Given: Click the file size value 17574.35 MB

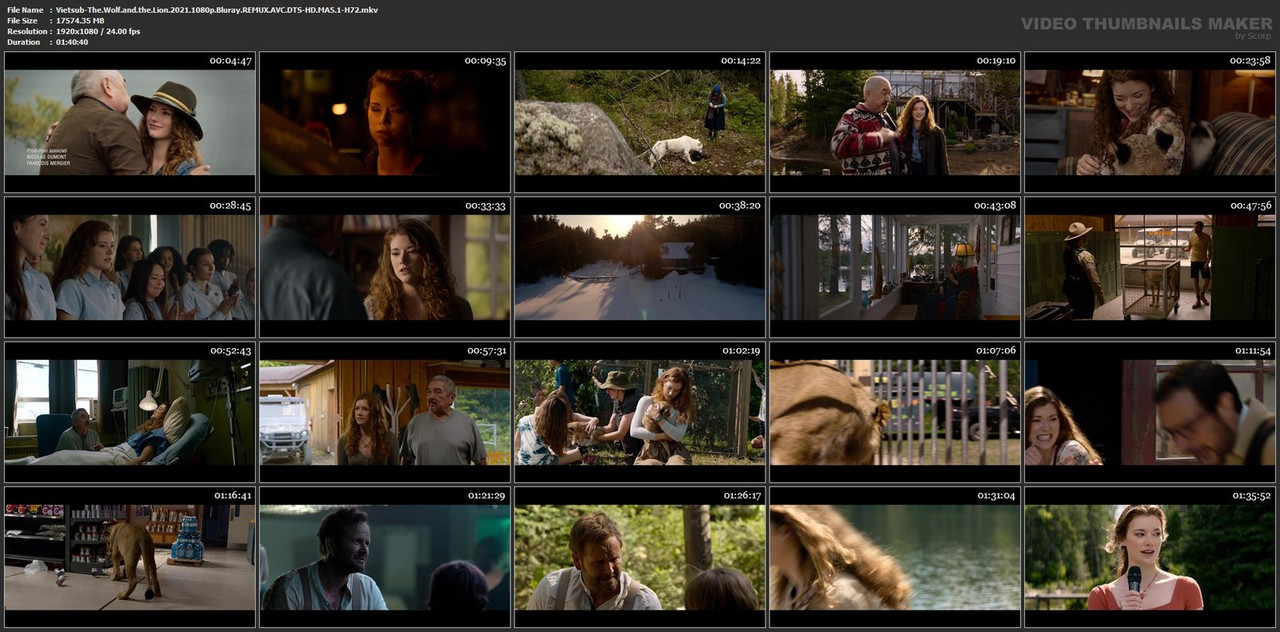Looking at the screenshot, I should (x=80, y=21).
